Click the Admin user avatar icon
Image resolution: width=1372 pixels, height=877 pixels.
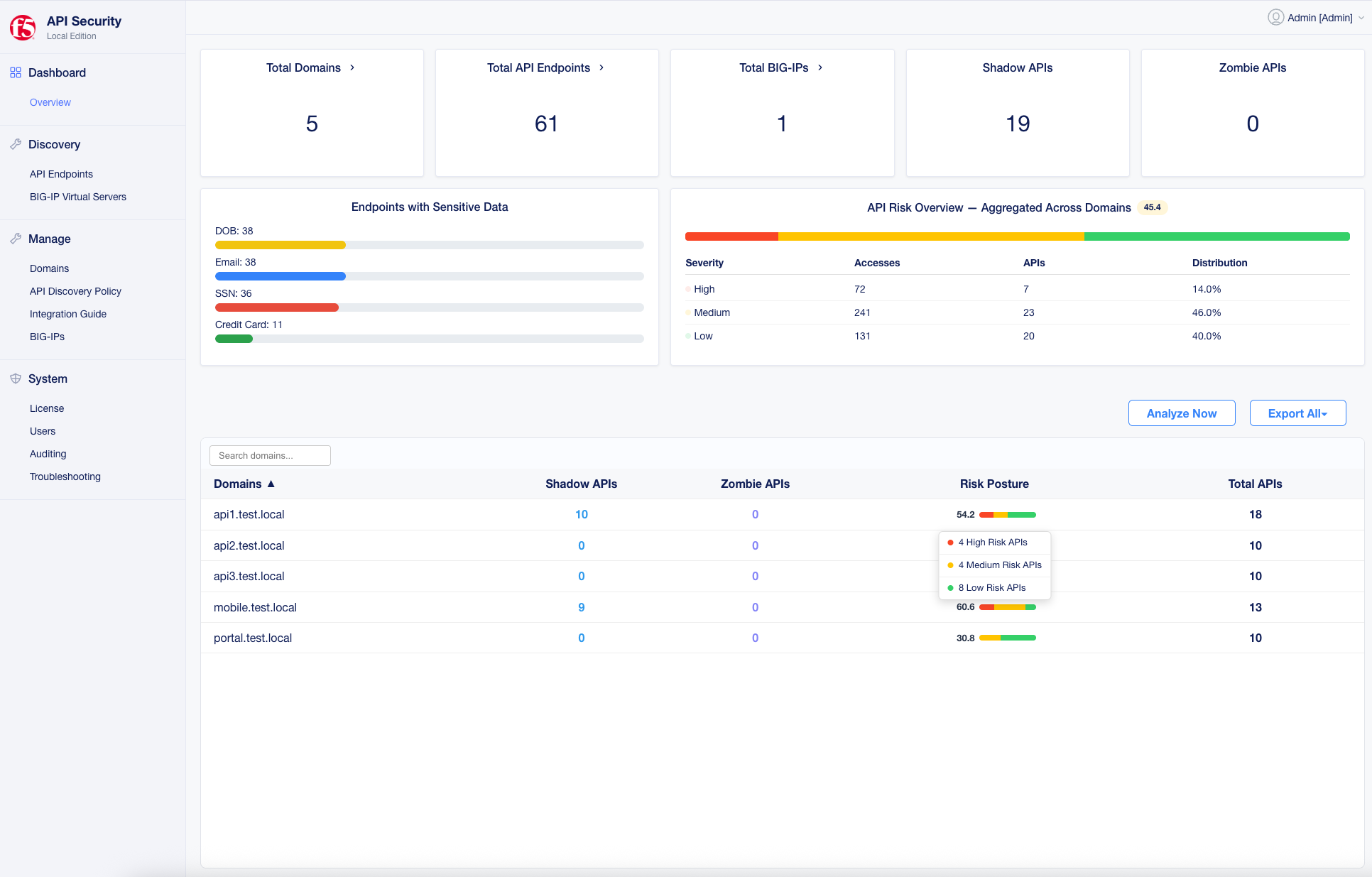click(1275, 17)
